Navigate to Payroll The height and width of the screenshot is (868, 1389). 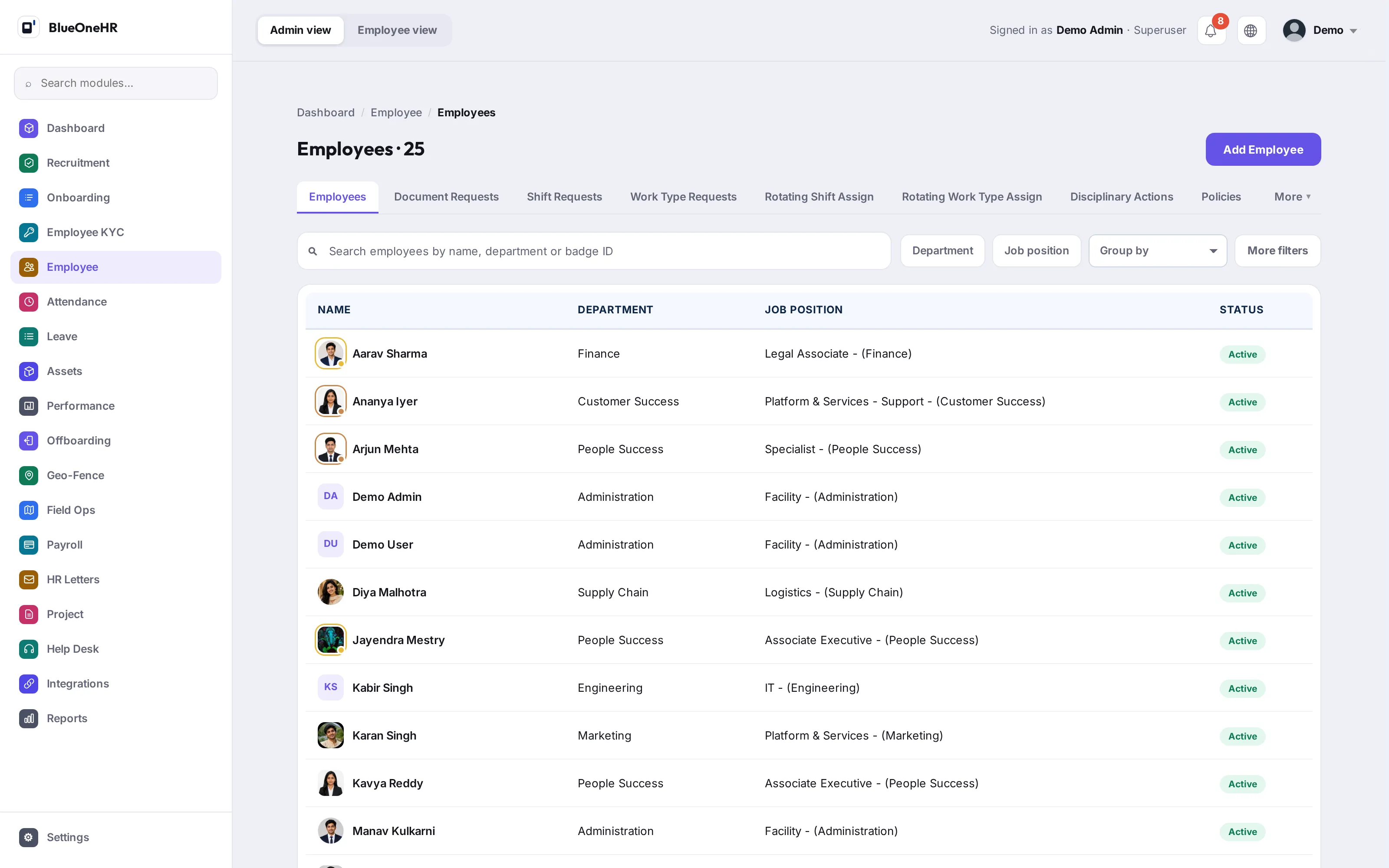116,545
